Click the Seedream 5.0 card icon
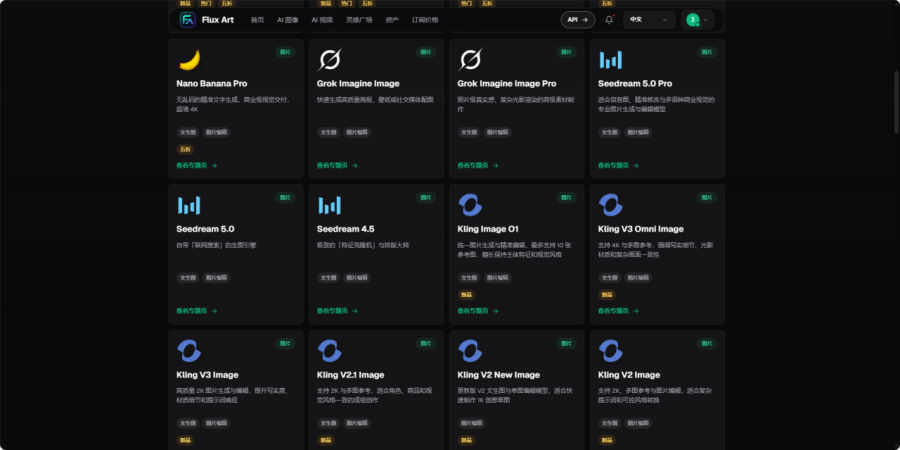This screenshot has width=900, height=450. click(189, 205)
